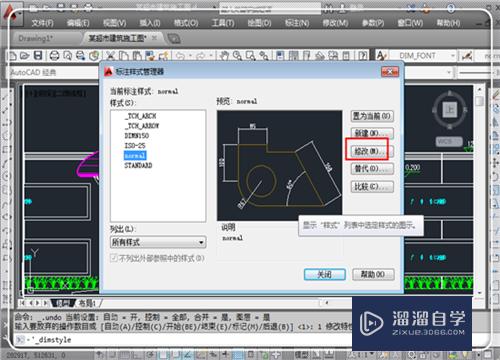Click the Copy icon in toolbar
The image size is (500, 360).
(124, 55)
